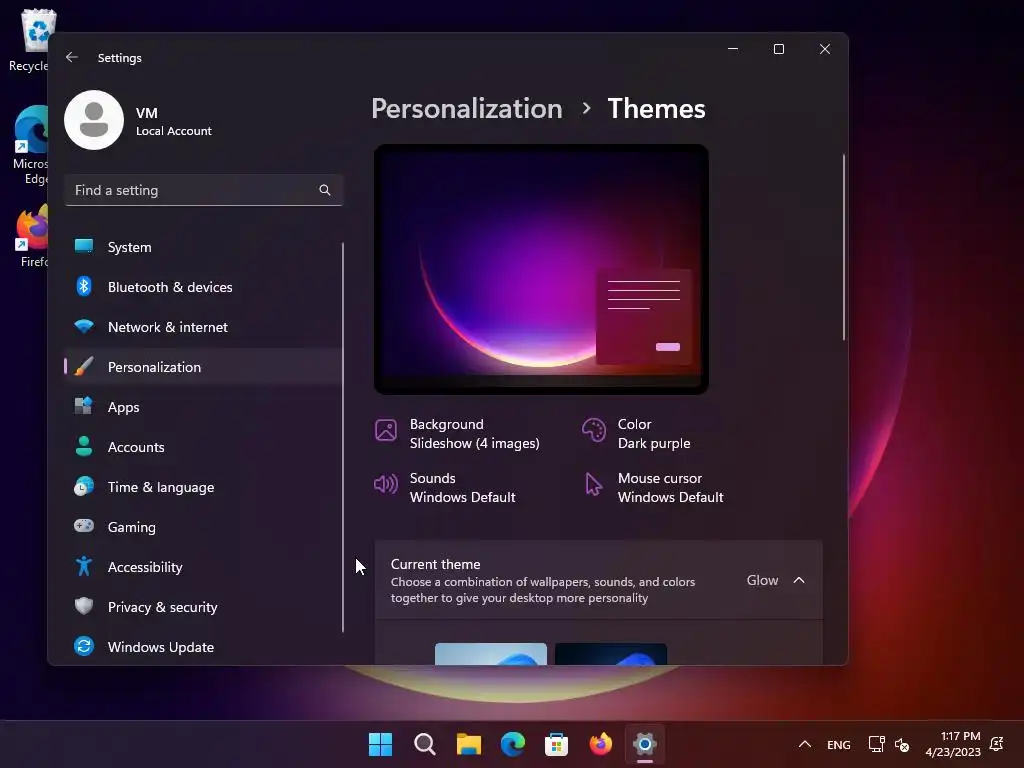Show hidden system tray icons
This screenshot has height=768, width=1024.
[x=805, y=744]
